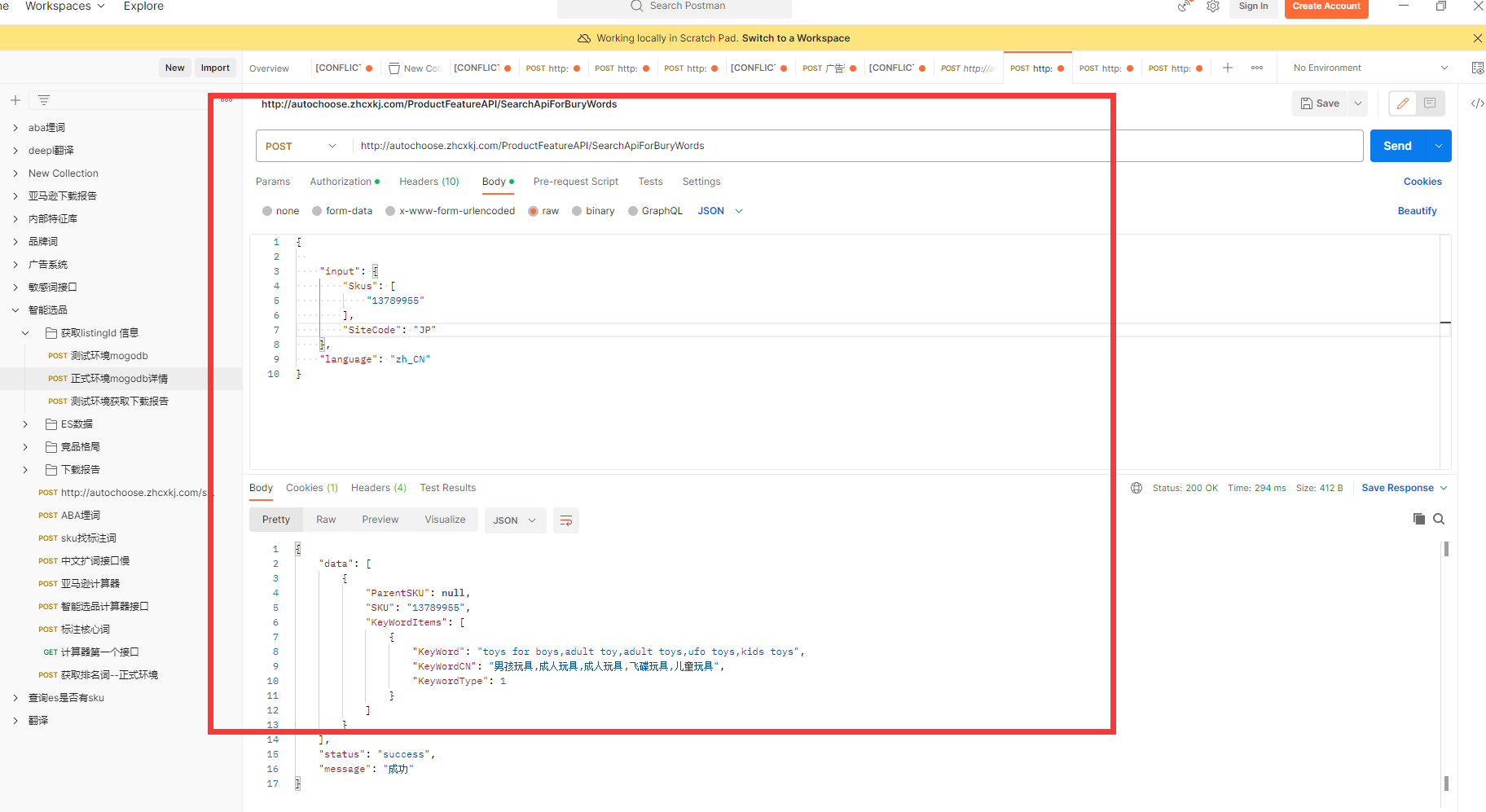Image resolution: width=1486 pixels, height=812 pixels.
Task: Click the response search magnifier icon
Action: (x=1439, y=519)
